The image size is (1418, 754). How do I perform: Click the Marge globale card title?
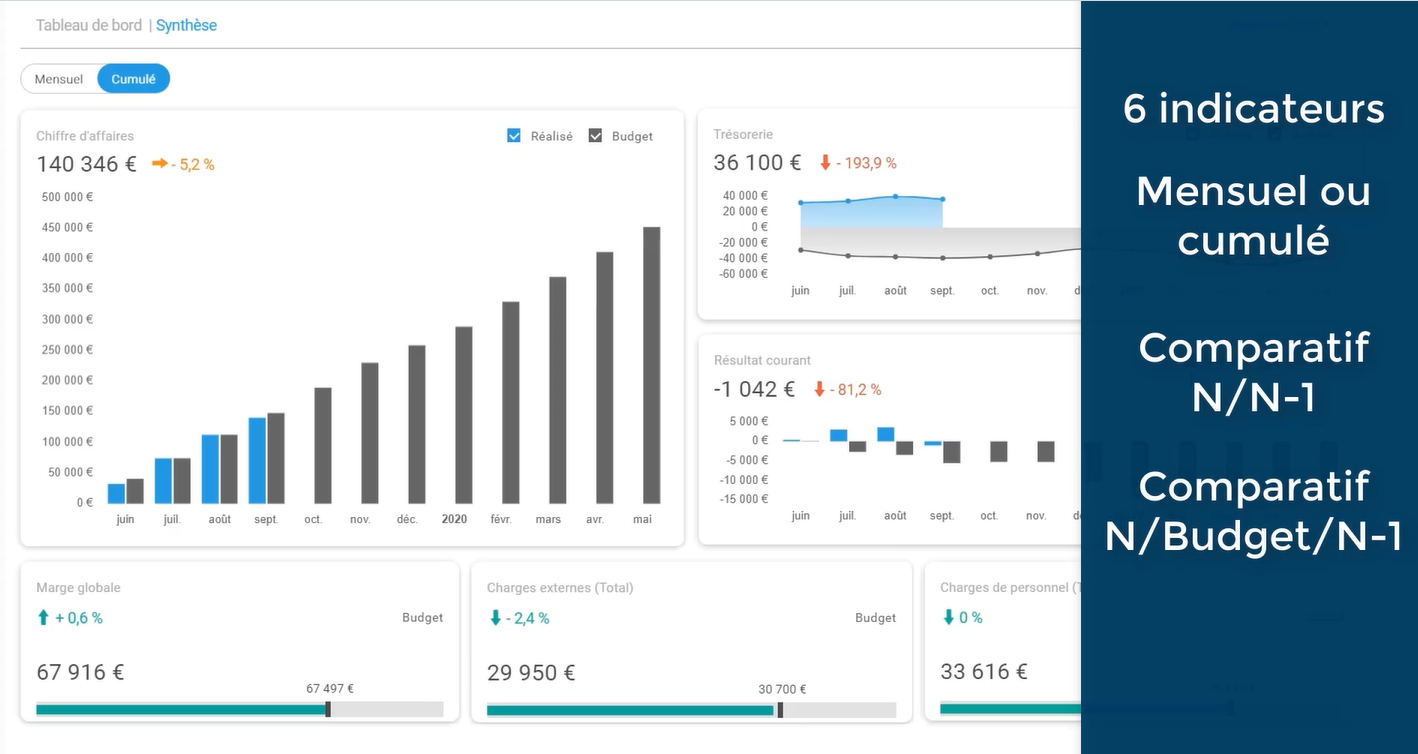pyautogui.click(x=78, y=588)
